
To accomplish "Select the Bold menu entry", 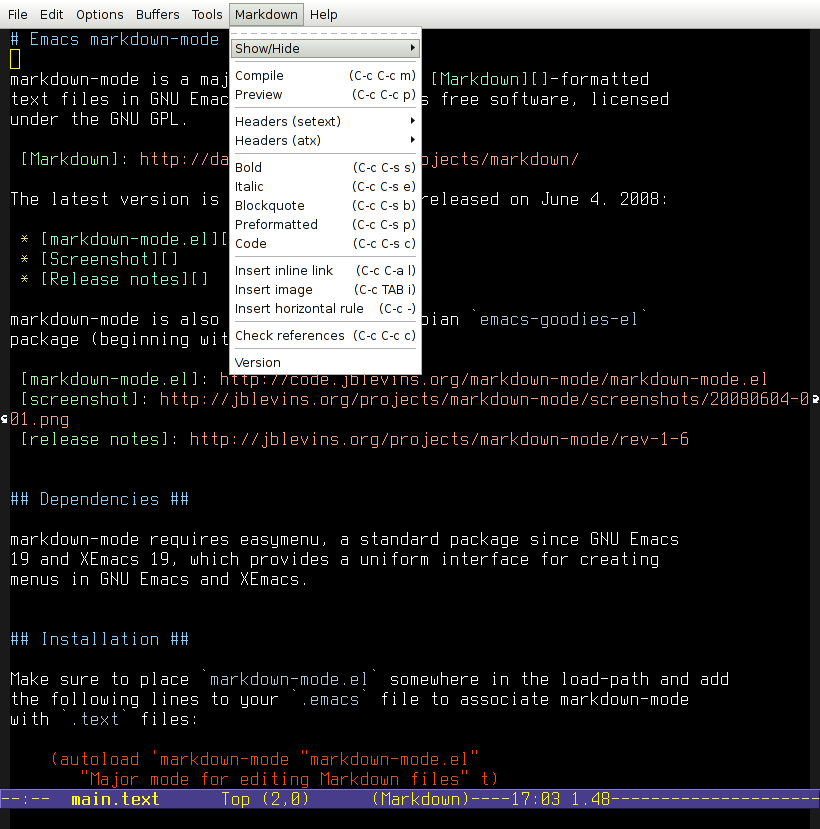I will pos(325,168).
